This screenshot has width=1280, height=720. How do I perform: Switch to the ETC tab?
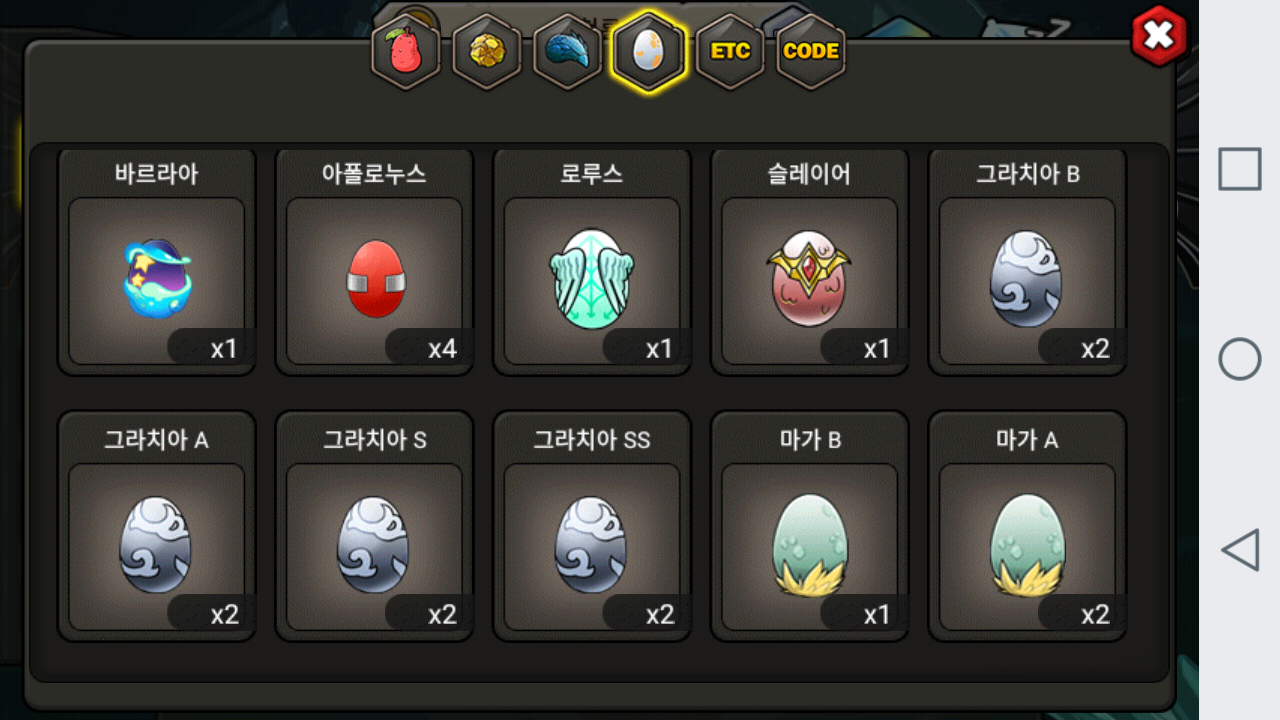tap(730, 51)
